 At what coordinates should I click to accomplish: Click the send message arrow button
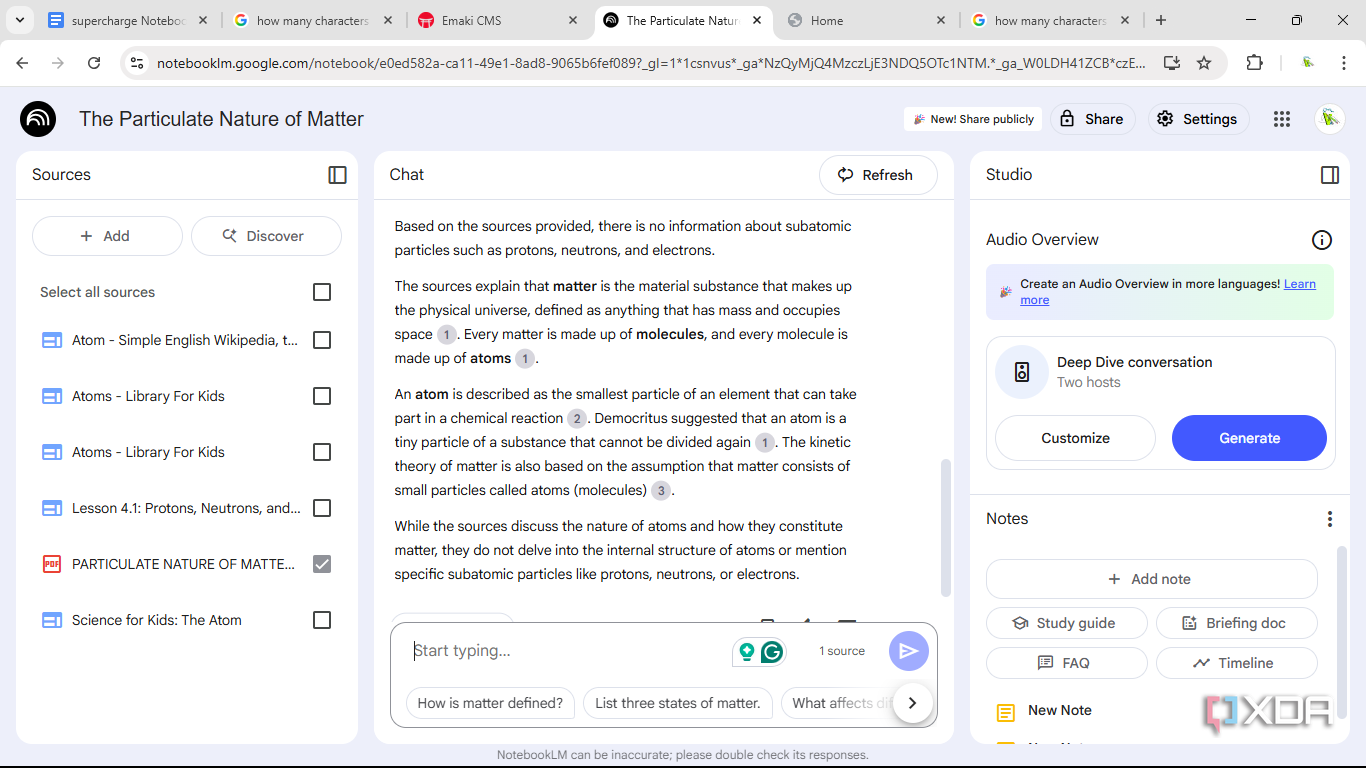point(908,651)
